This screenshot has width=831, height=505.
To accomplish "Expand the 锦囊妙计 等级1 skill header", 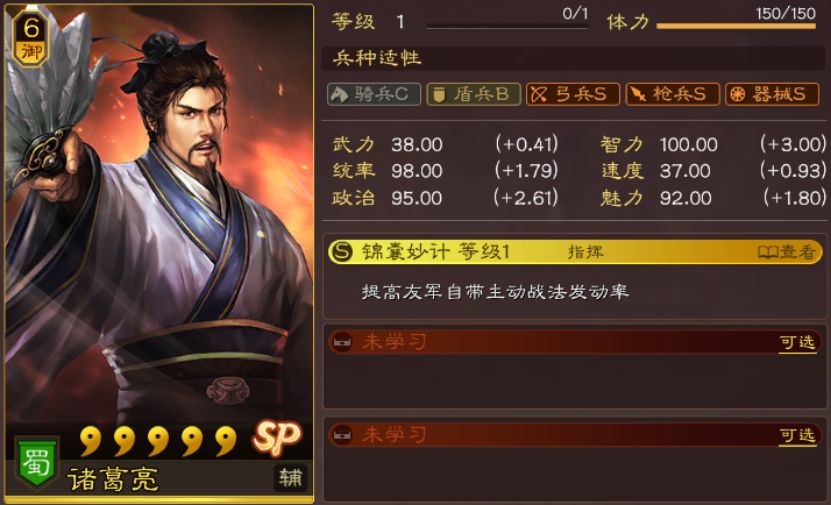I will tap(574, 252).
